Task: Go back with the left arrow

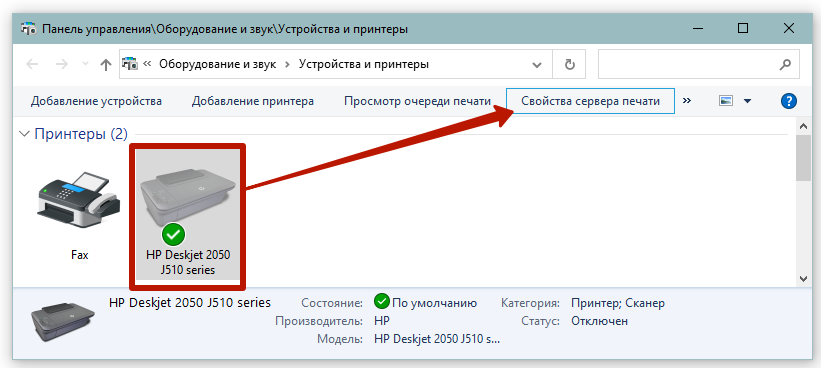Action: point(32,64)
